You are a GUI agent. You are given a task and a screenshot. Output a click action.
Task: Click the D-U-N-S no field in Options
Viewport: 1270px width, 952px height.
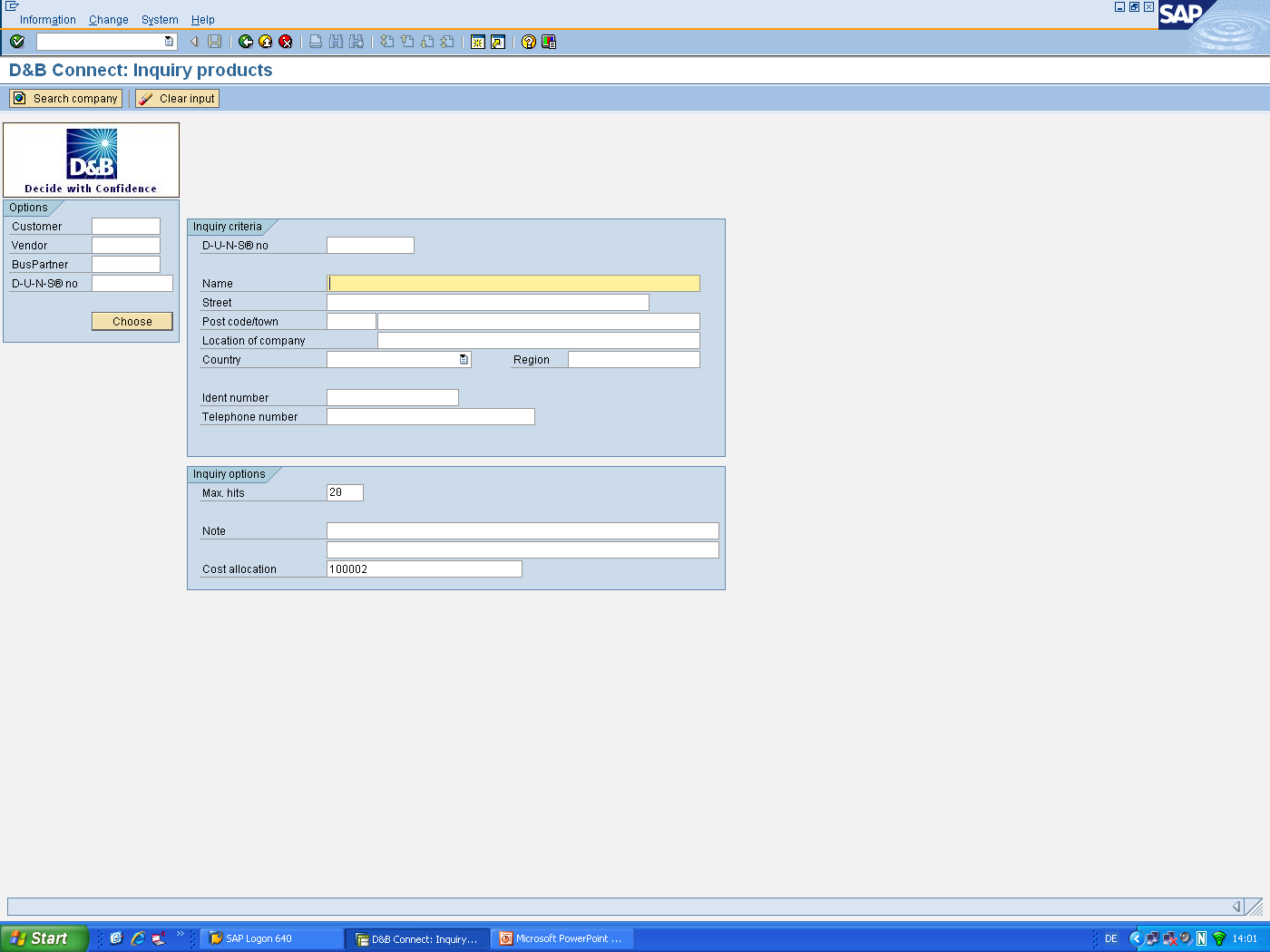(x=132, y=284)
